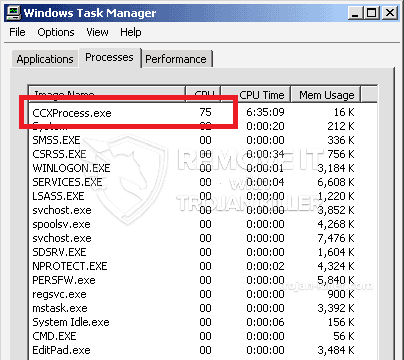The height and width of the screenshot is (360, 404).
Task: Select the CCXProcess.exe process
Action: (72, 113)
